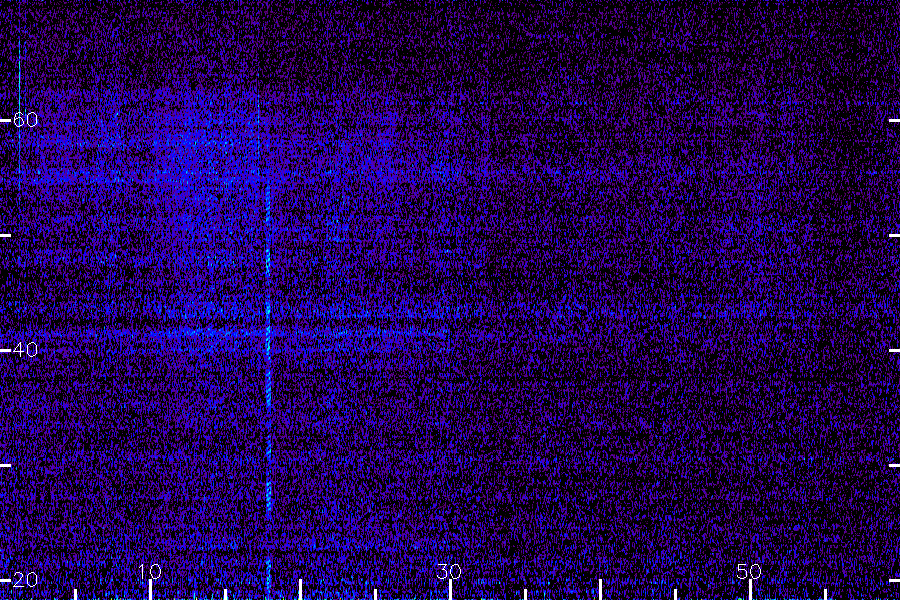Click the horizontal axis label 50
The width and height of the screenshot is (900, 600).
pyautogui.click(x=749, y=571)
